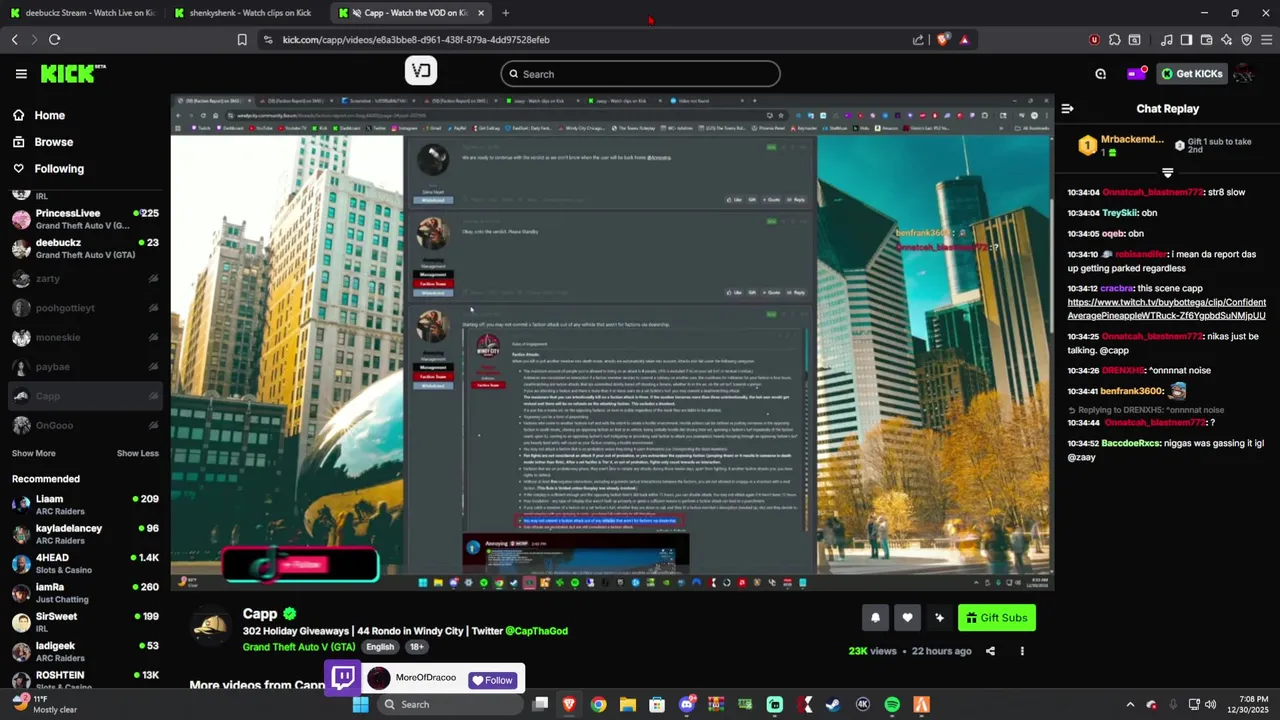This screenshot has height=720, width=1280.
Task: Open recommended channel SirSweet
Action: point(85,622)
